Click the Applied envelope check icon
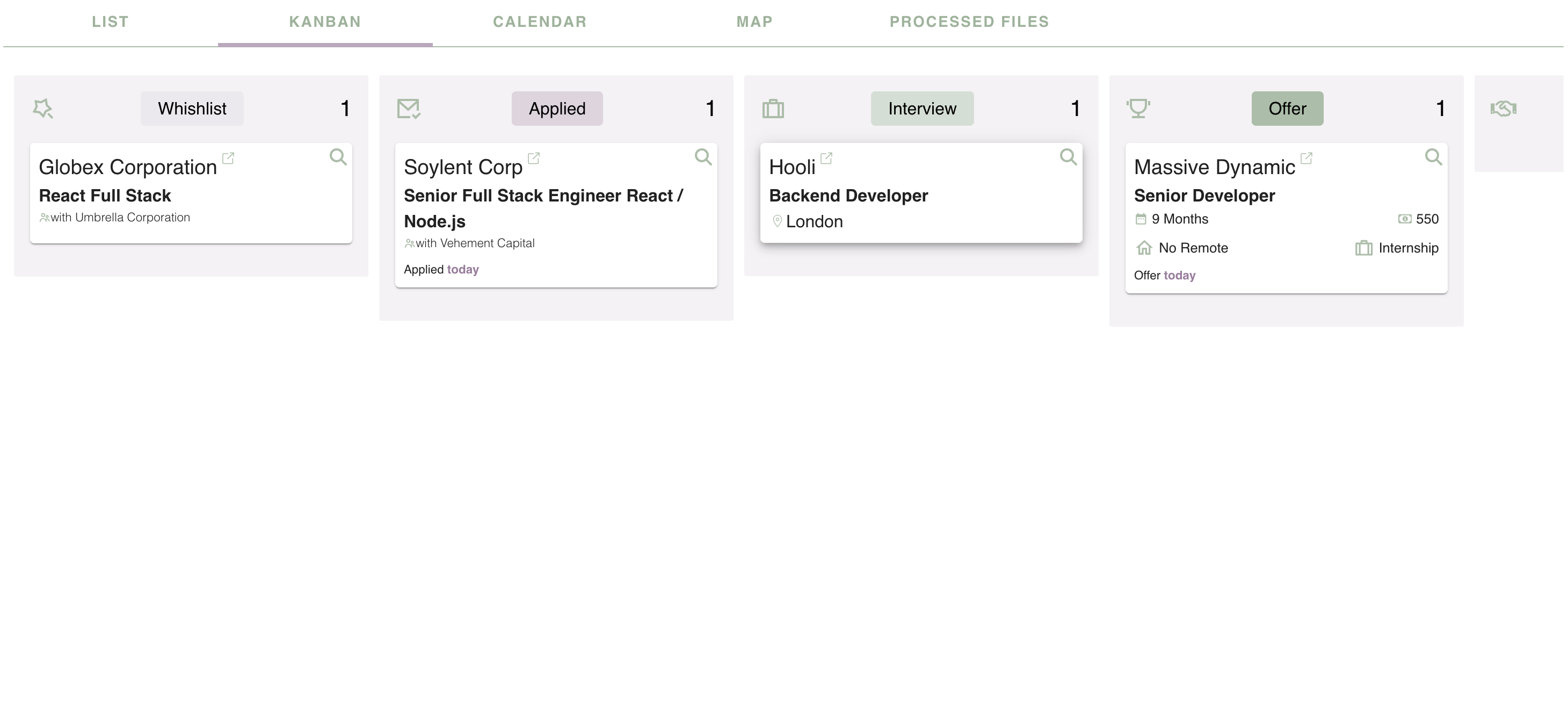 [x=409, y=109]
